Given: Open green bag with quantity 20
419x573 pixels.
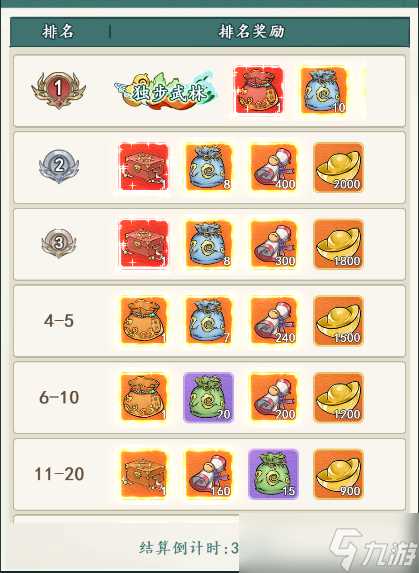Looking at the screenshot, I should click(208, 398).
